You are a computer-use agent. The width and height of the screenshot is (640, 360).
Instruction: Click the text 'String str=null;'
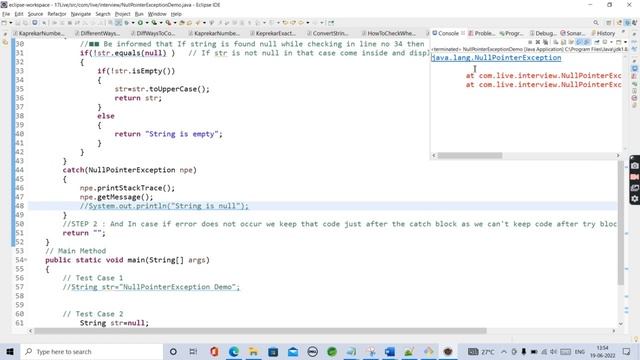tap(114, 323)
